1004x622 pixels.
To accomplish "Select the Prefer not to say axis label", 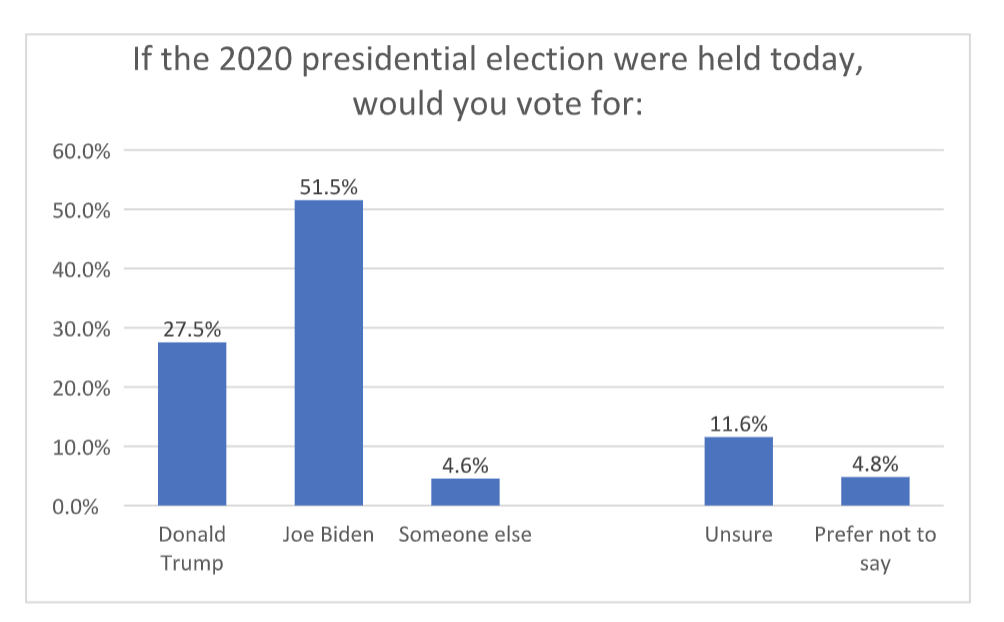I will pyautogui.click(x=875, y=548).
